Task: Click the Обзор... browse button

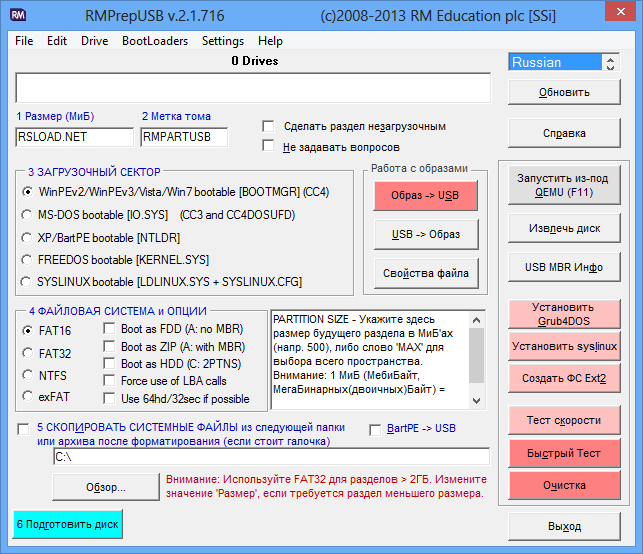Action: pos(106,487)
